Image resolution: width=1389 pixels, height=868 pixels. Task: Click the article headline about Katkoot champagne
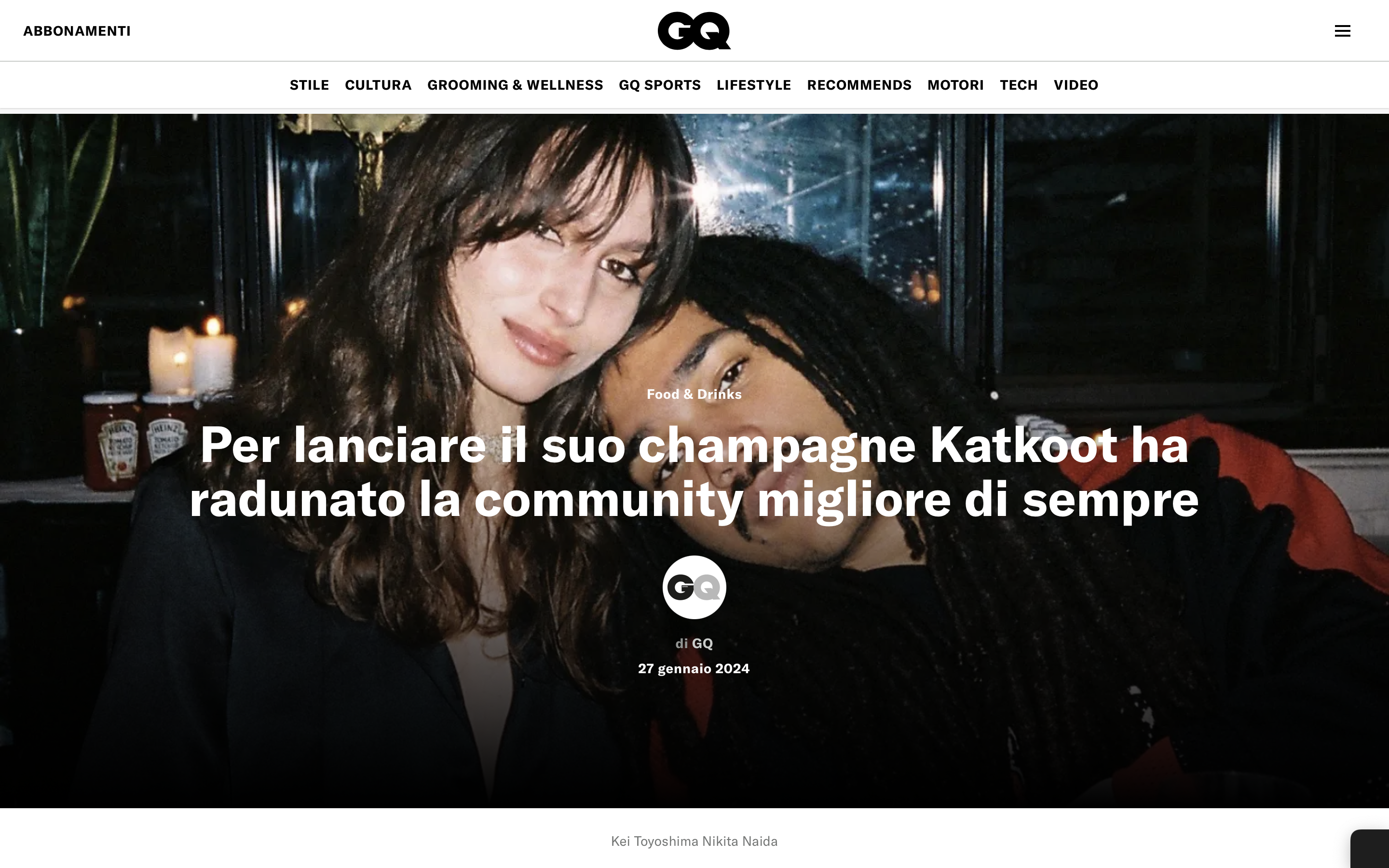(694, 473)
